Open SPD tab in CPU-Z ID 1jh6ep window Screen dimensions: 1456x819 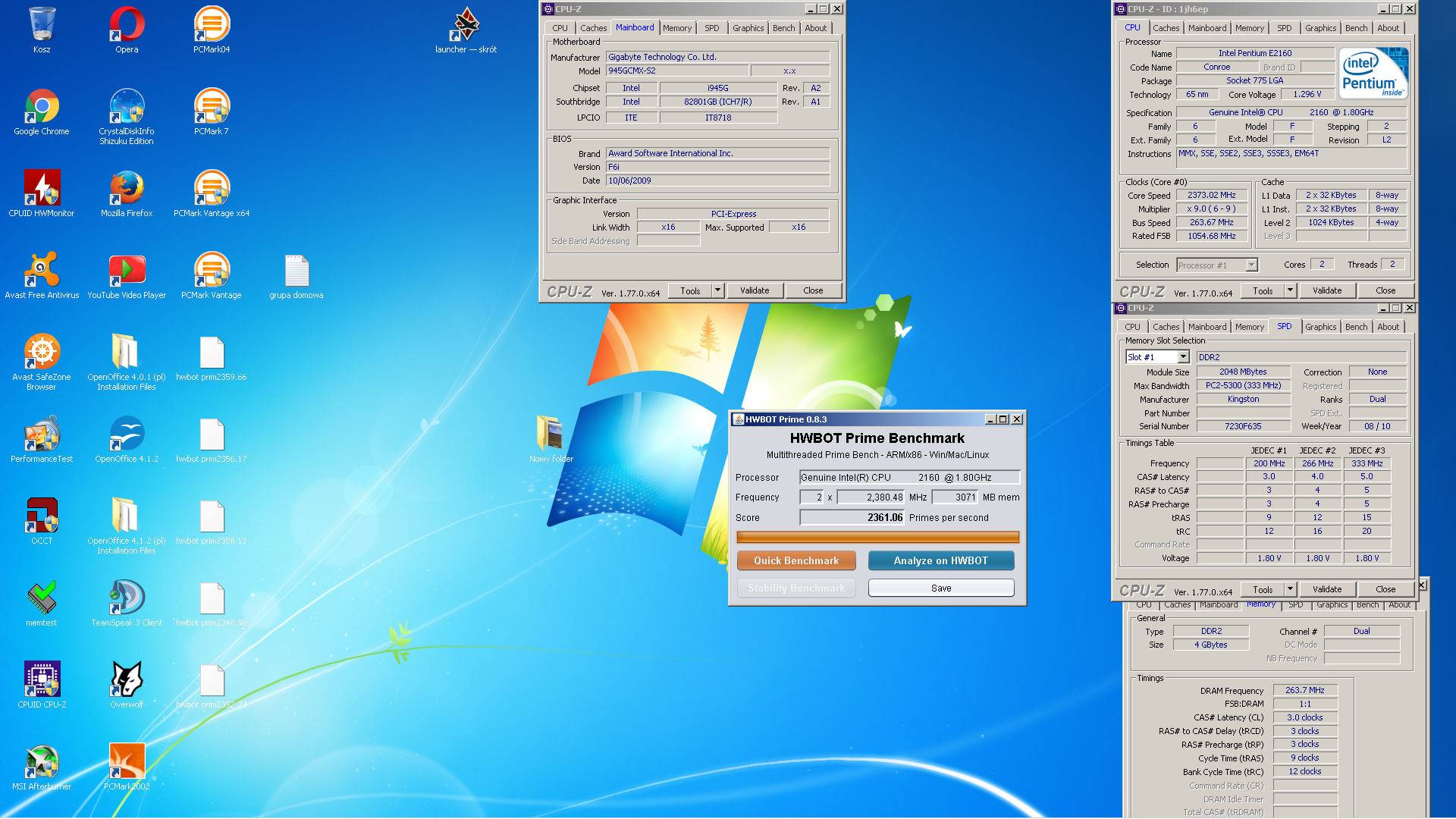1284,28
